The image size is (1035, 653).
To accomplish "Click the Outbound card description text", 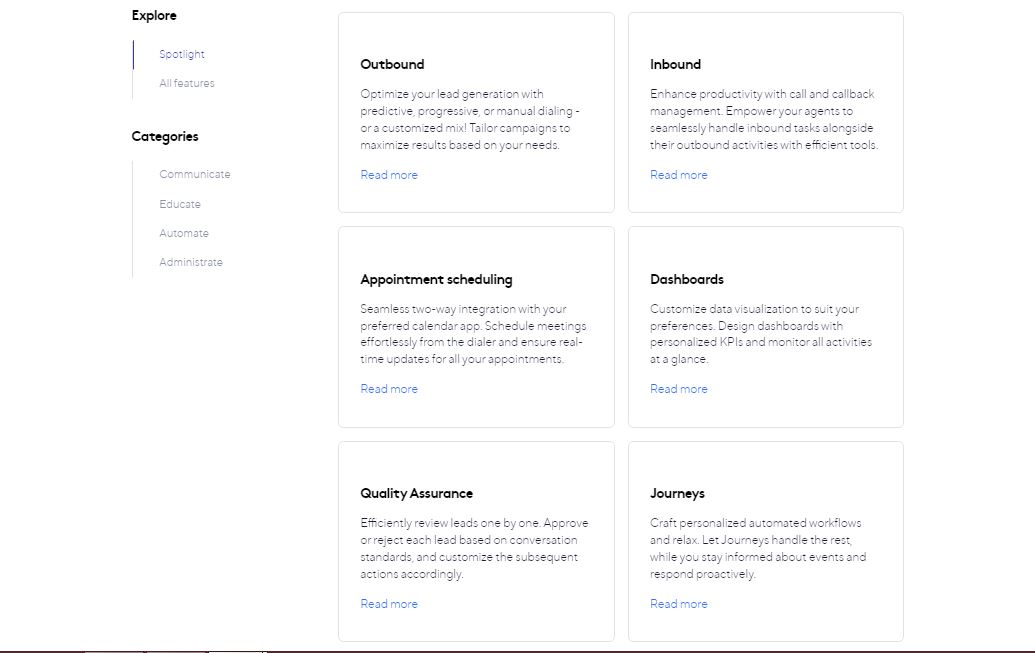I will click(469, 119).
